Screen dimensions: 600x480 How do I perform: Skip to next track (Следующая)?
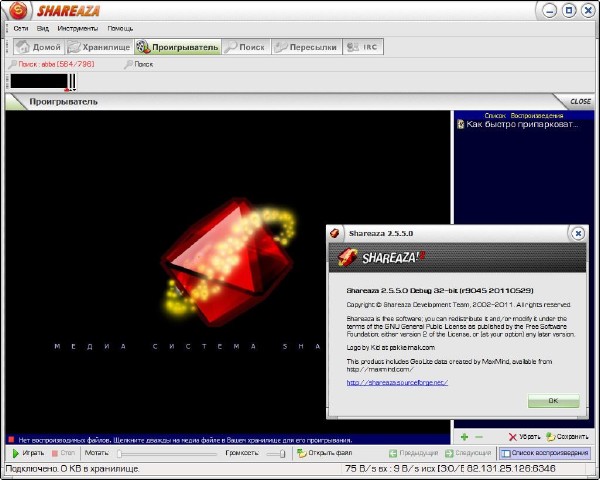467,453
